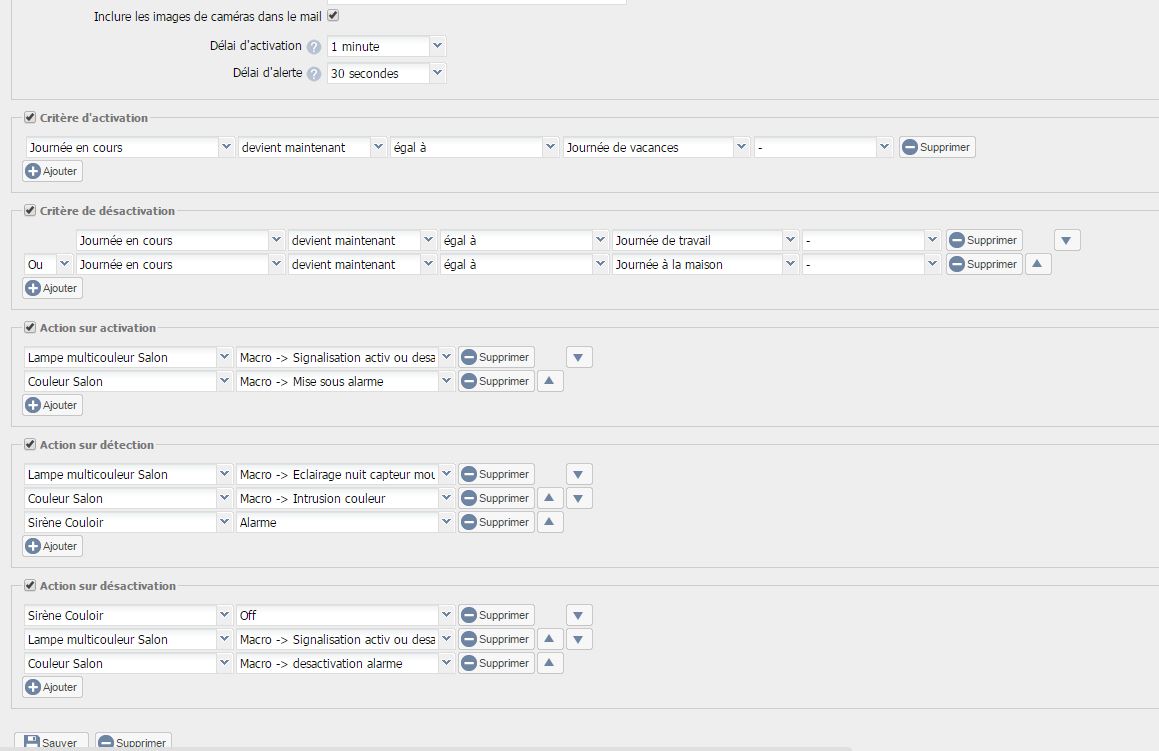Remove the Journée de vacances criterion
Image resolution: width=1159 pixels, height=751 pixels.
[x=936, y=147]
